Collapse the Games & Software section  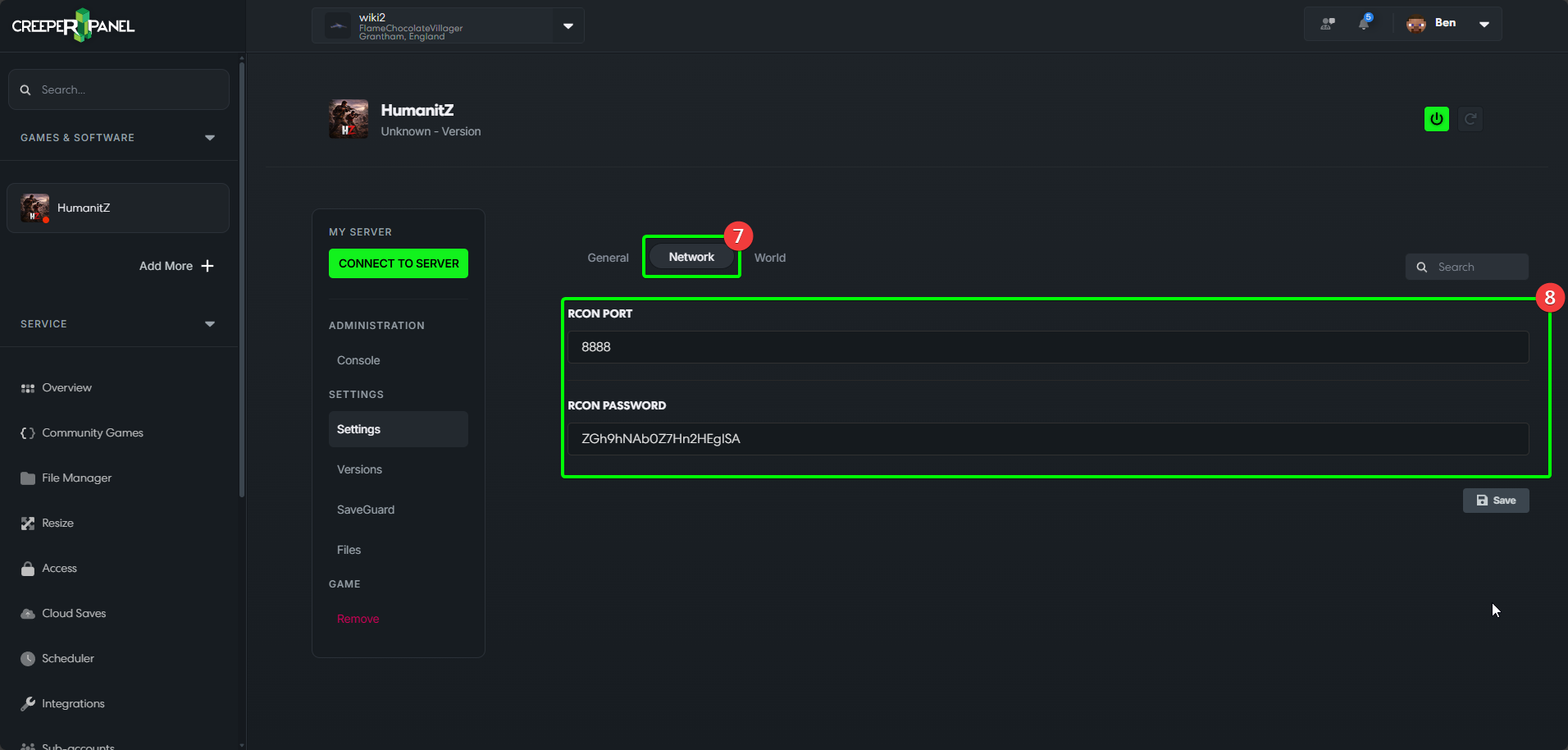pos(209,138)
